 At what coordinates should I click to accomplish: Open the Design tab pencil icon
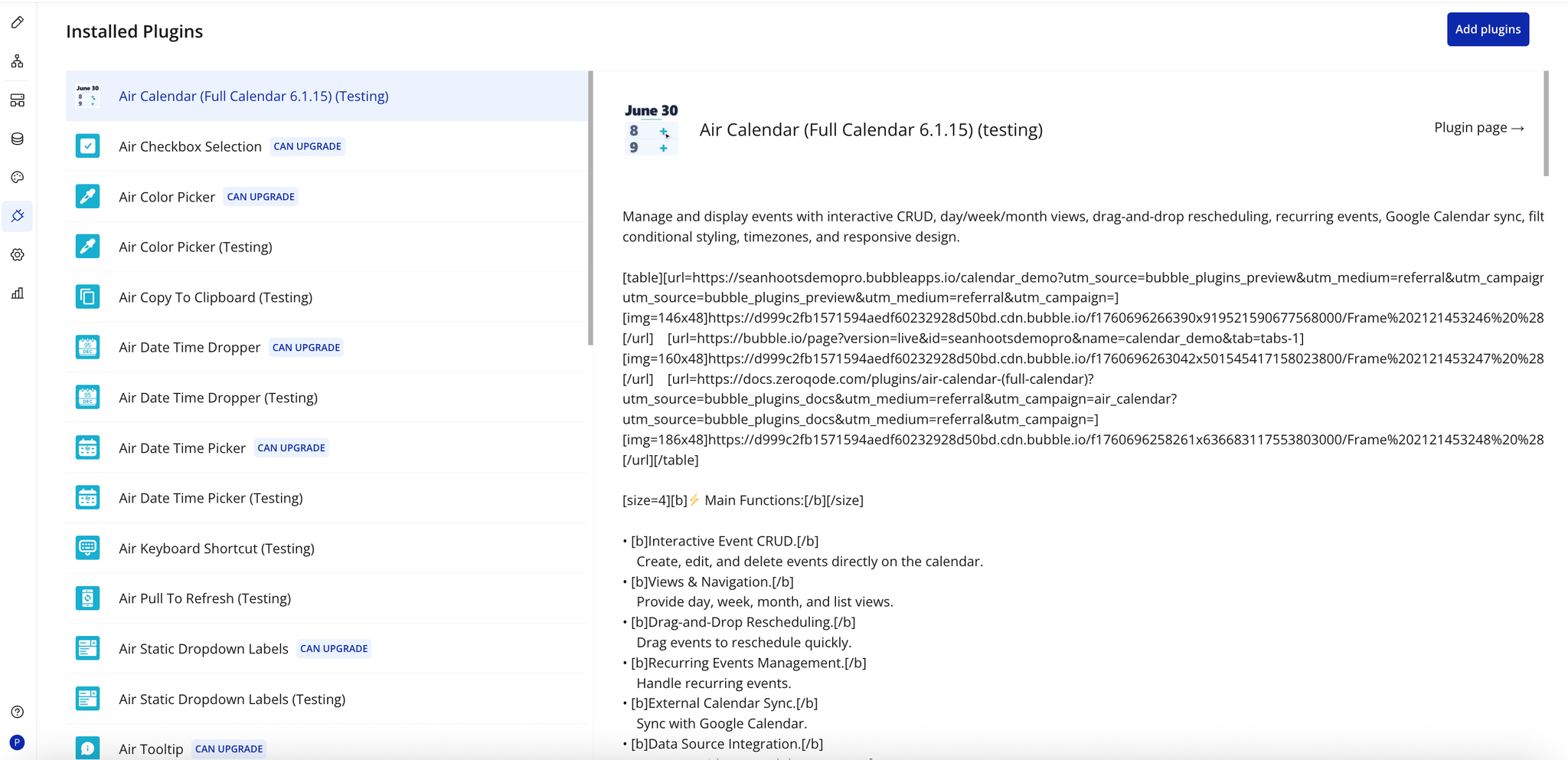pyautogui.click(x=18, y=23)
